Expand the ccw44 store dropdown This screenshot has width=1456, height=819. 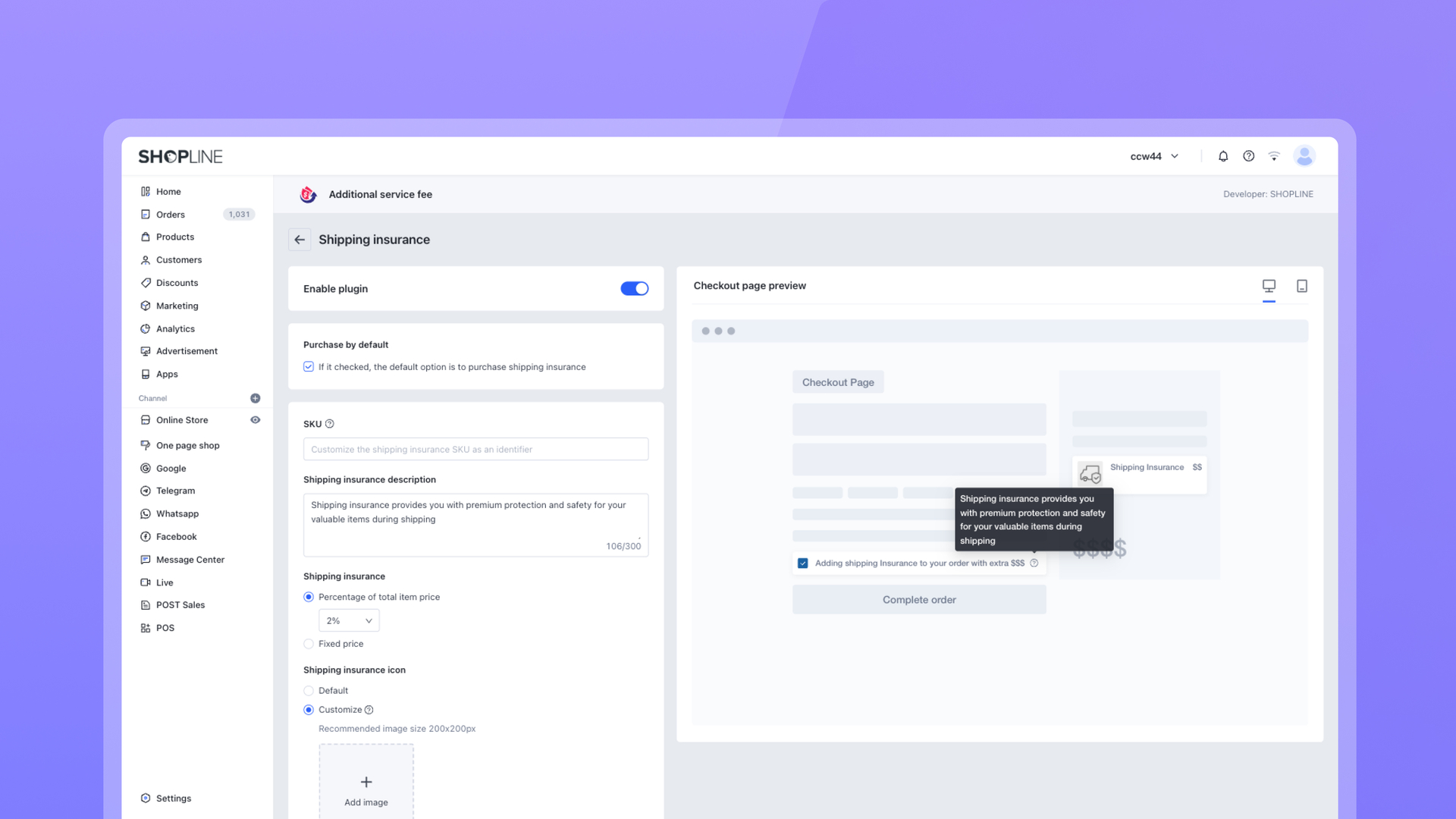pos(1154,156)
